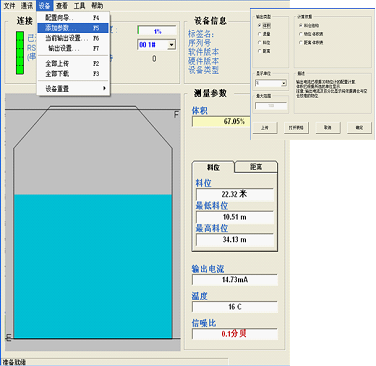Image resolution: width=376 pixels, height=366 pixels.
Task: Open the 工具 menu in menu bar
Action: [79, 6]
